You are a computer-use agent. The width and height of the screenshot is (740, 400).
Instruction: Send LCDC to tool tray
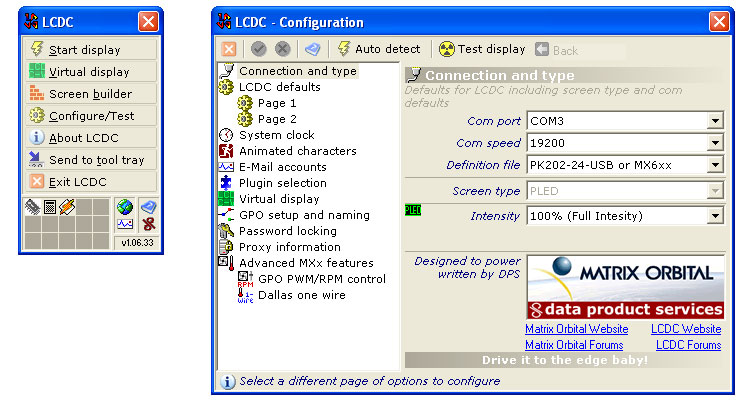(90, 160)
